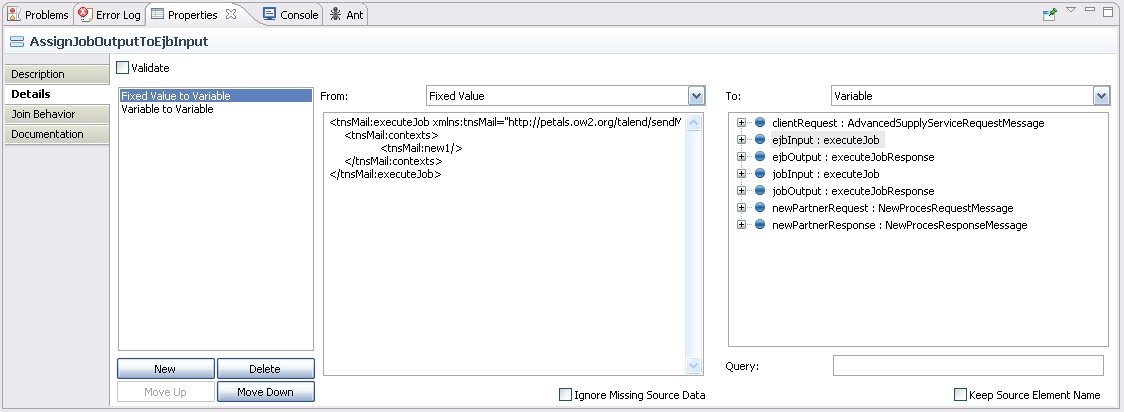Click the blue variable icon beside clientRequest

759,123
